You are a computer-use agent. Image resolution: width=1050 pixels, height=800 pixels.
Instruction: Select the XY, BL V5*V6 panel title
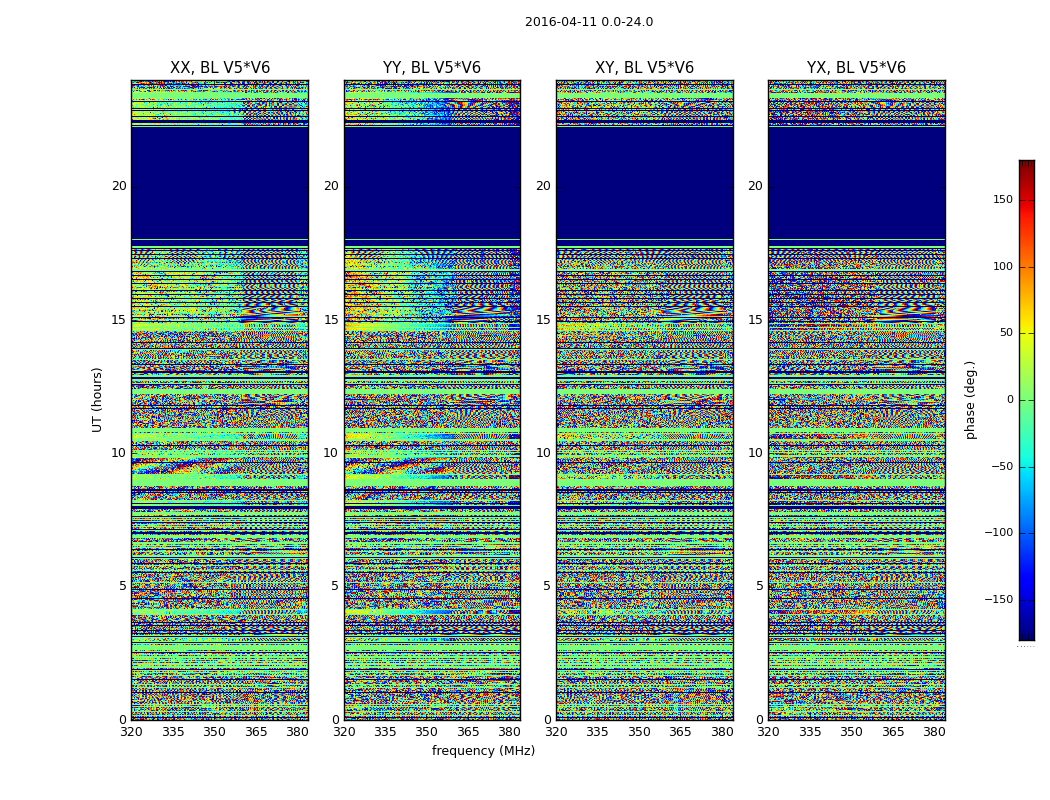(644, 68)
